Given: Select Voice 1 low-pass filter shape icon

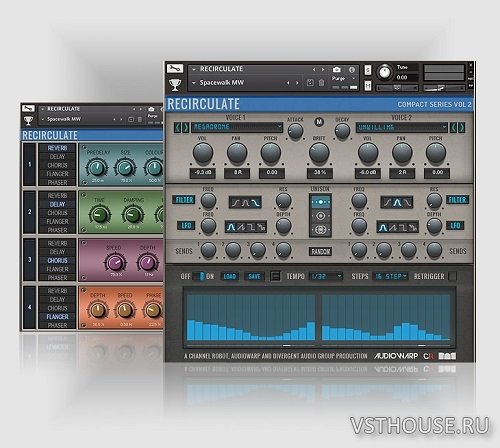Looking at the screenshot, I should tap(255, 202).
